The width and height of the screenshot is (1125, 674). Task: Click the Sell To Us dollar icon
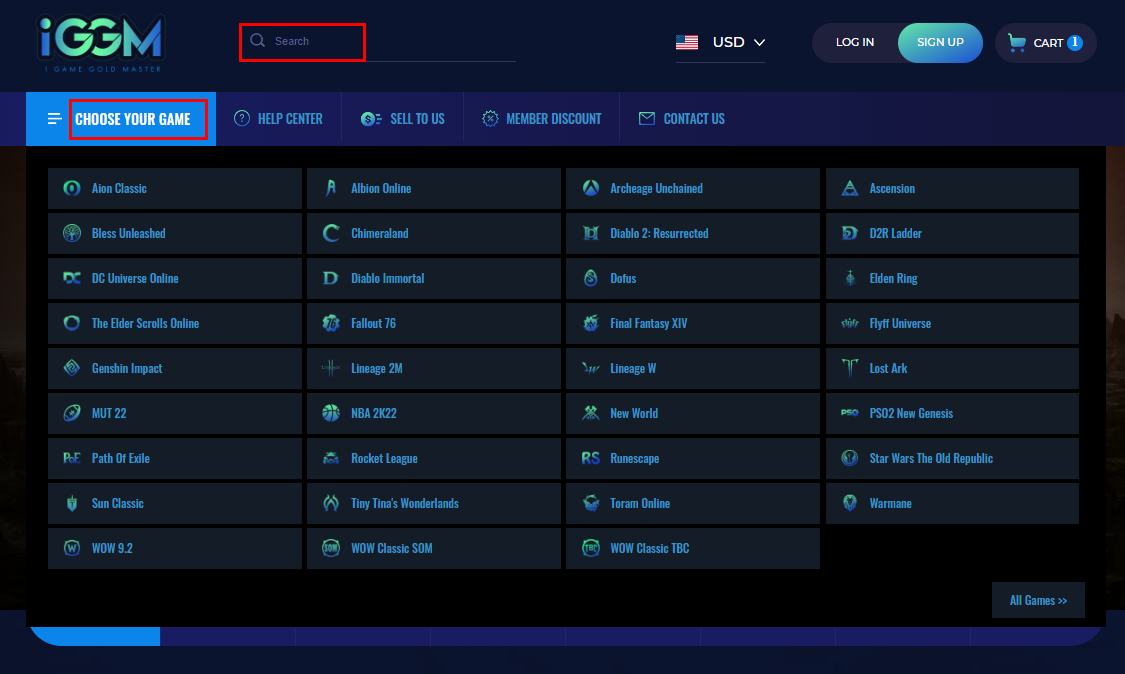pos(371,118)
